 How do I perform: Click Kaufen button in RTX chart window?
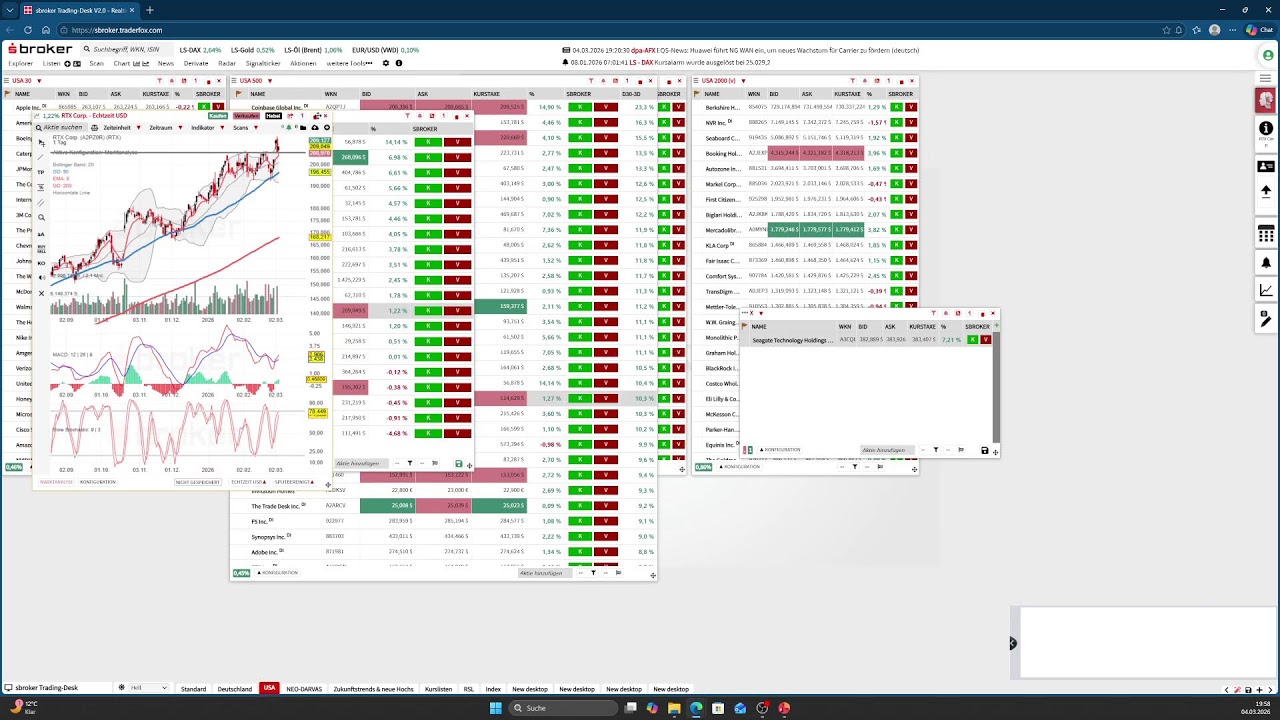click(217, 116)
